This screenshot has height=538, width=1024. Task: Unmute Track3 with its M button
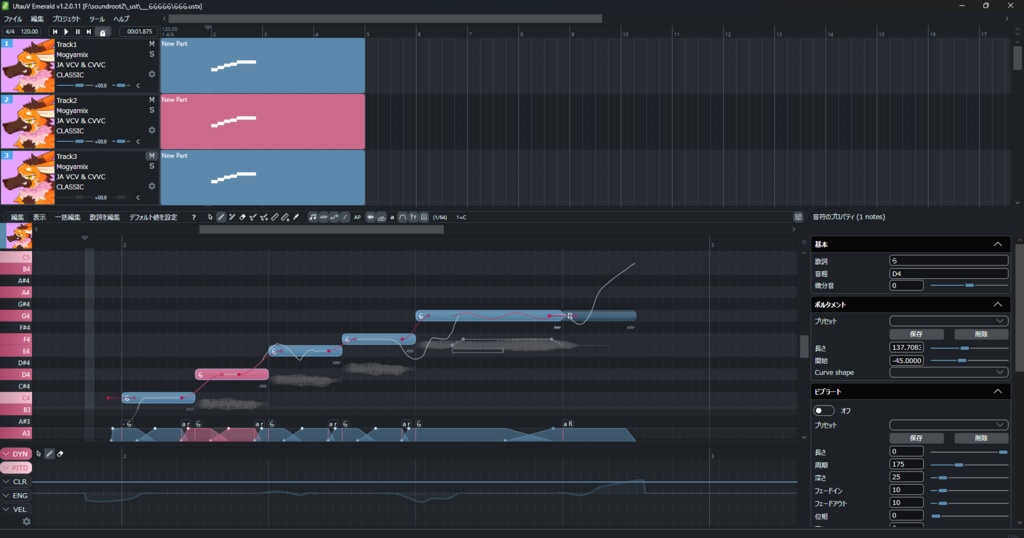click(152, 156)
